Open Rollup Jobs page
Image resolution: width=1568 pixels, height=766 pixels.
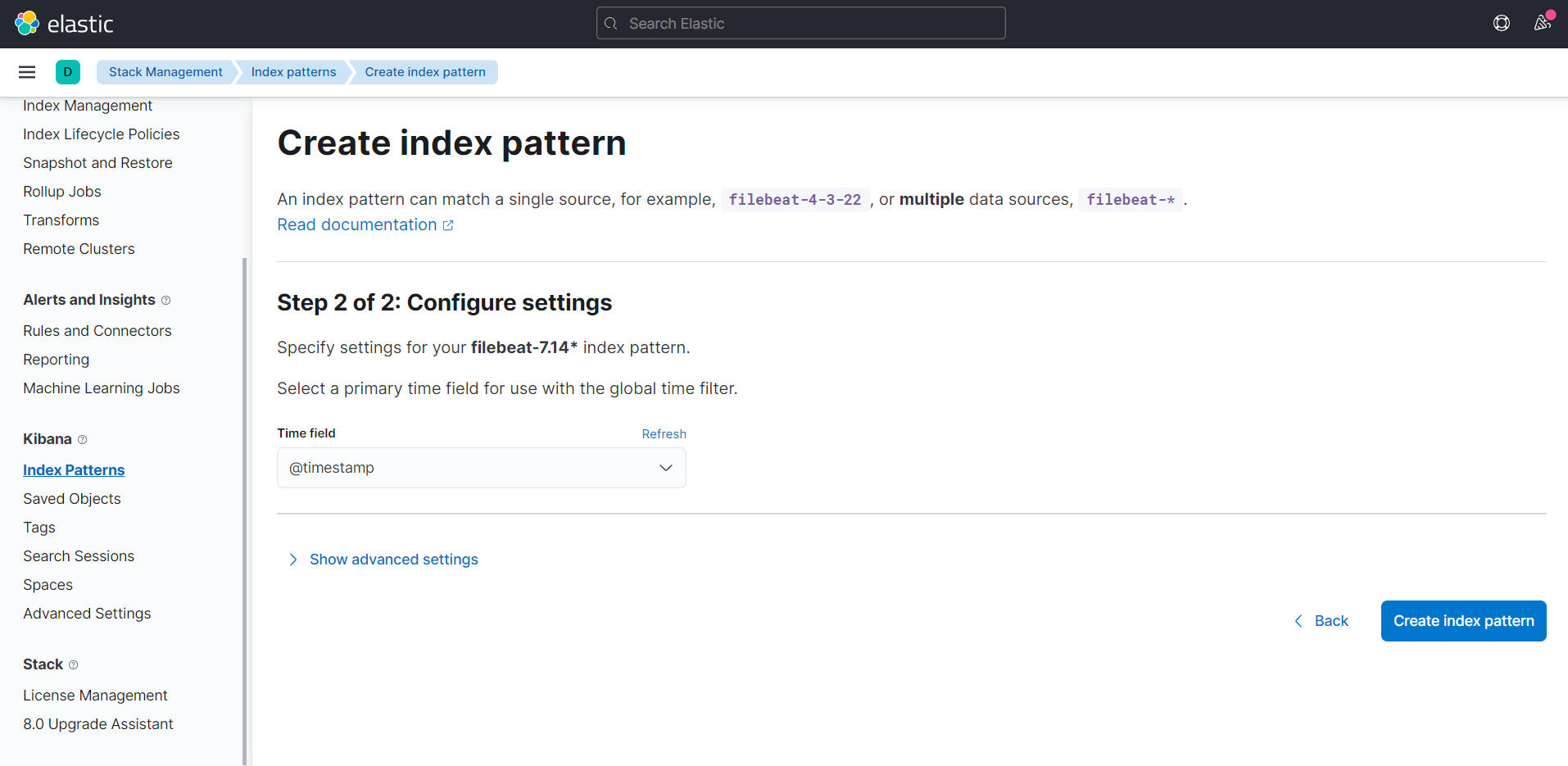tap(62, 192)
